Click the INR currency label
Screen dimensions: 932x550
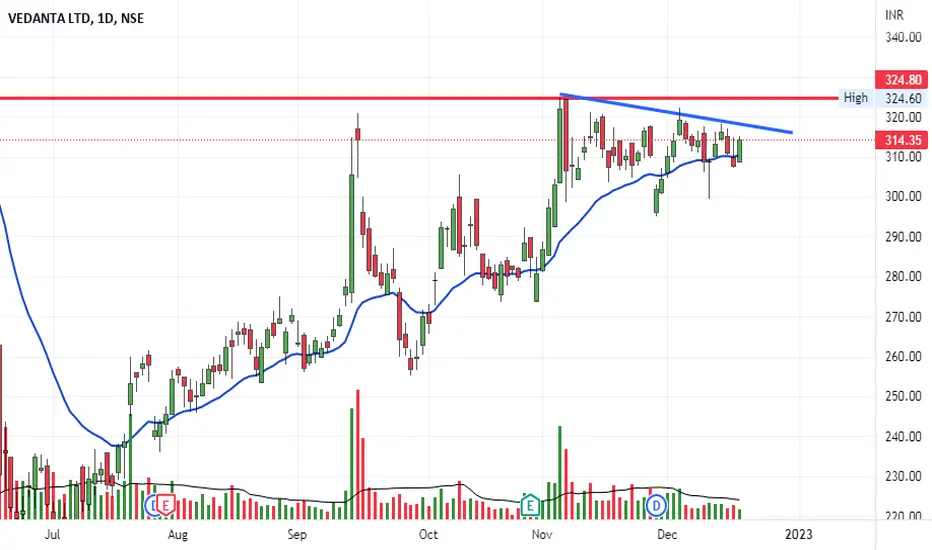coord(894,15)
